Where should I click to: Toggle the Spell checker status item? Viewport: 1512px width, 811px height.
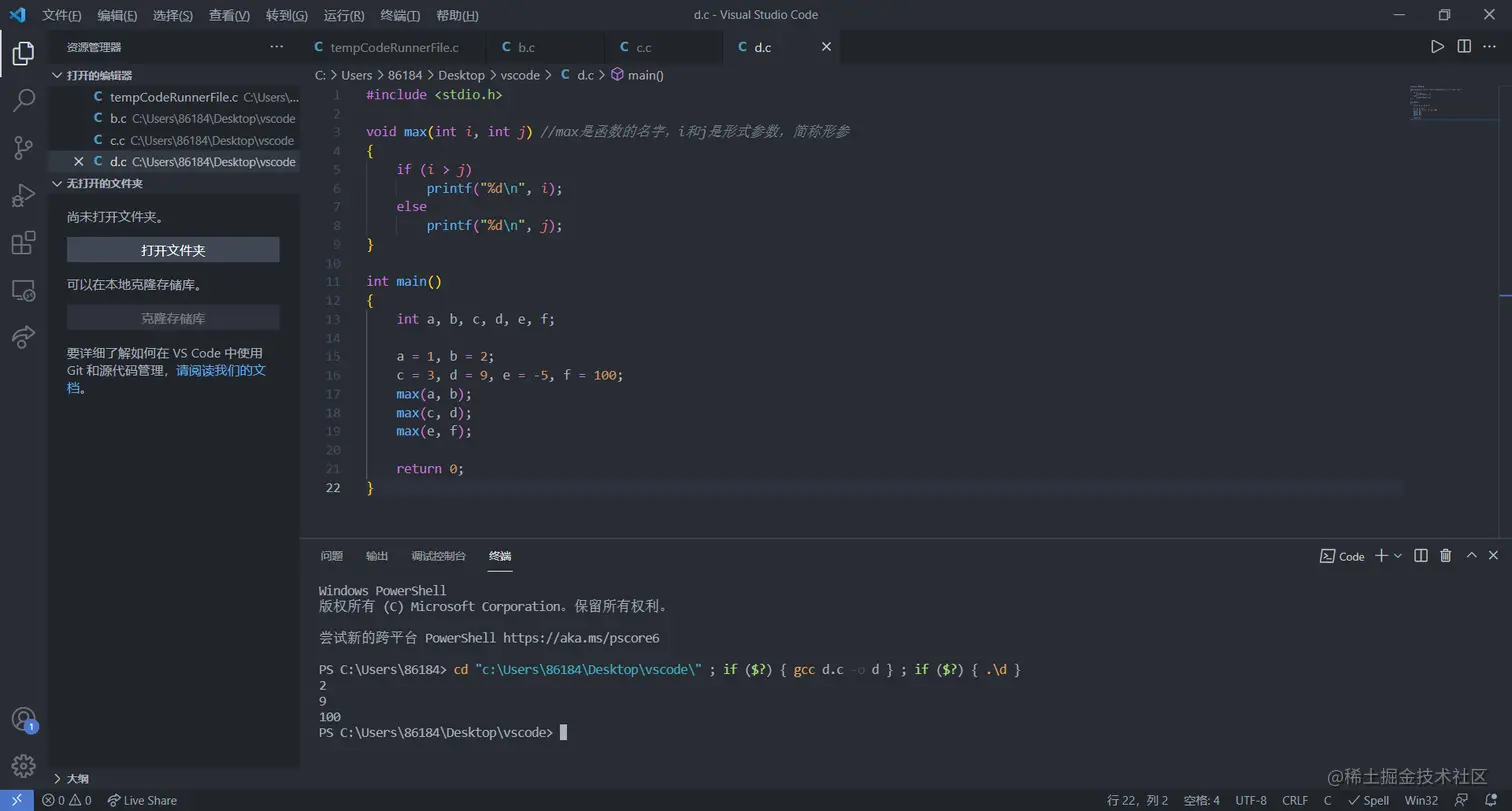1368,800
